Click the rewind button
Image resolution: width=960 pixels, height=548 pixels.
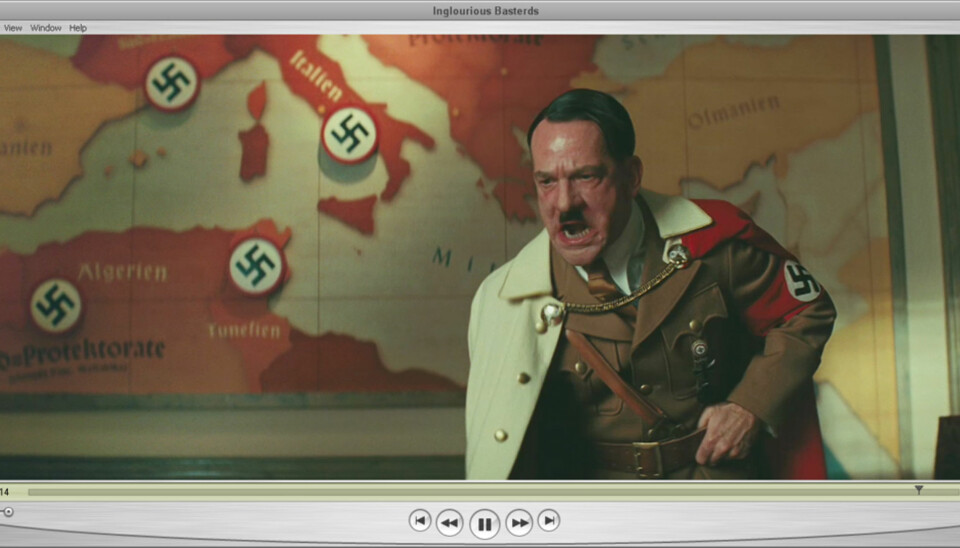tap(449, 523)
